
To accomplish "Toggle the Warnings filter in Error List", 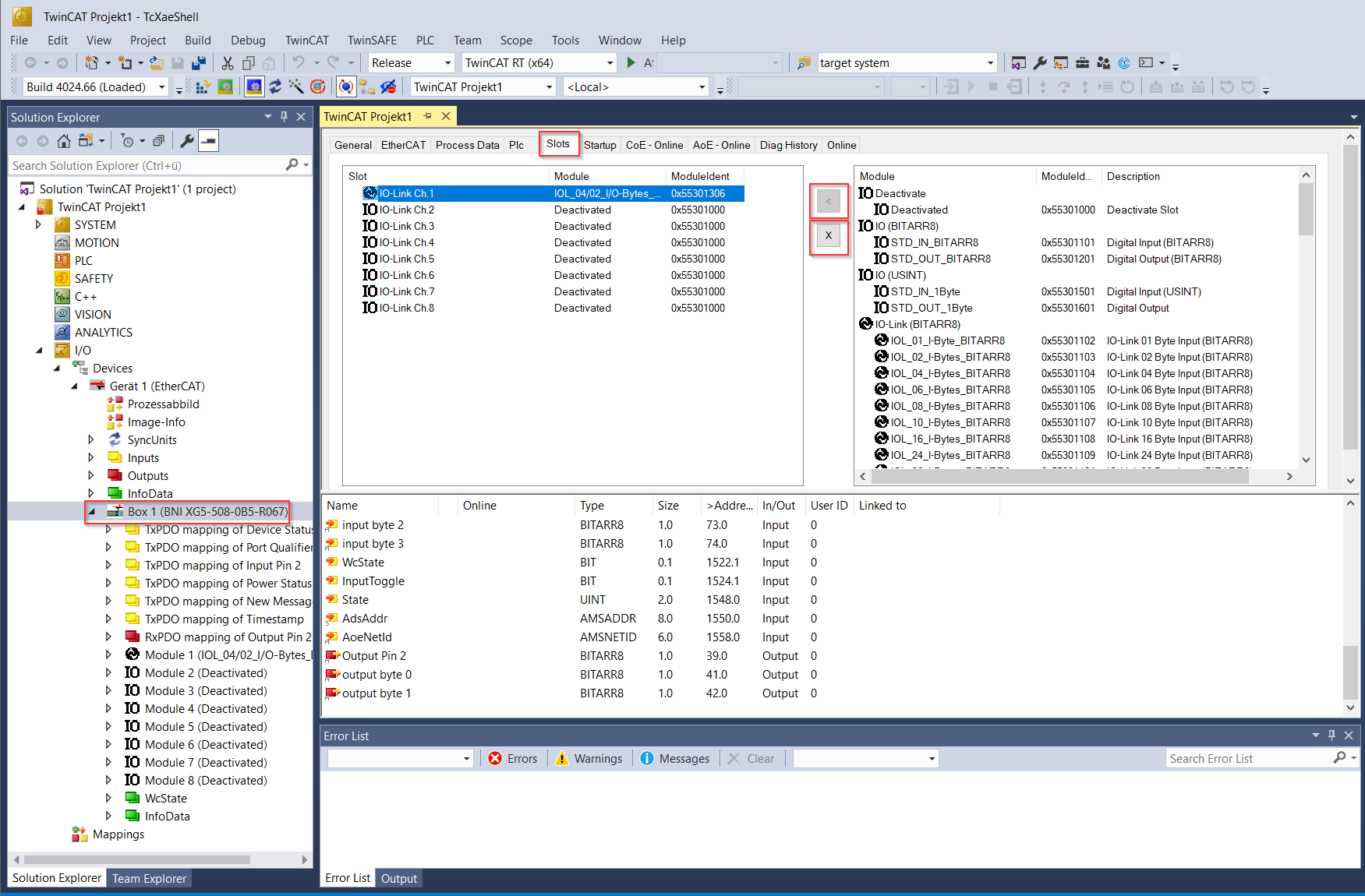I will (x=589, y=759).
